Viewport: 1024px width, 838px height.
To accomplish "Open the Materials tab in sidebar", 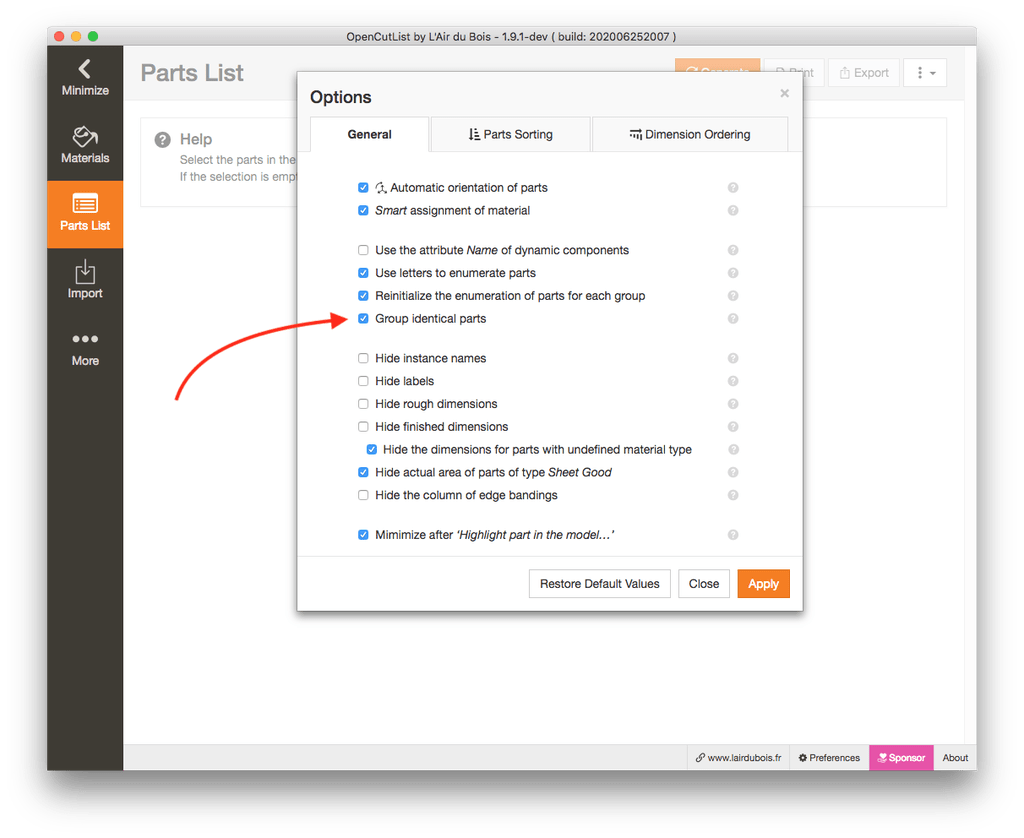I will click(85, 146).
